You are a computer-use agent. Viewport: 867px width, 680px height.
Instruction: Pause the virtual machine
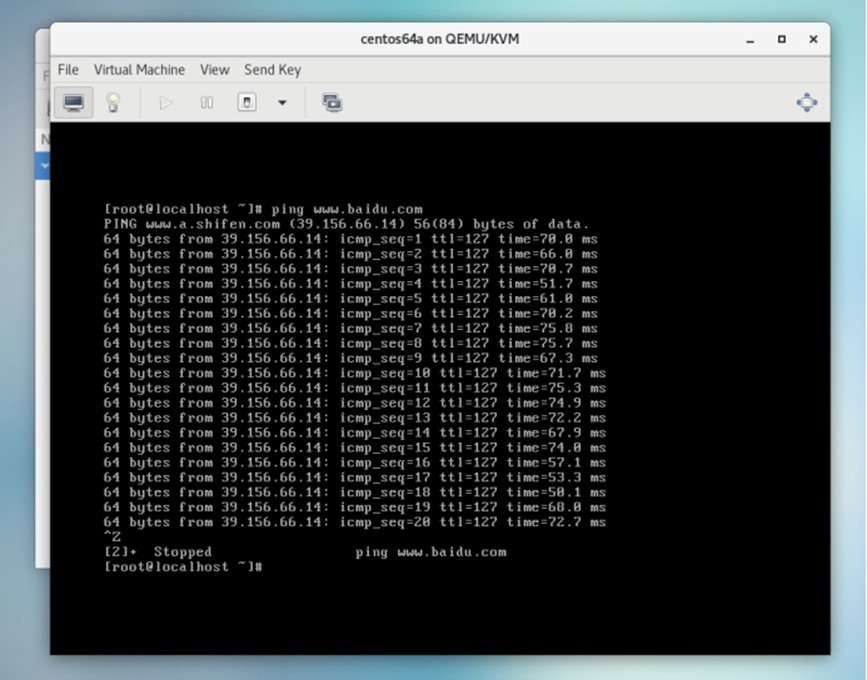pos(207,102)
